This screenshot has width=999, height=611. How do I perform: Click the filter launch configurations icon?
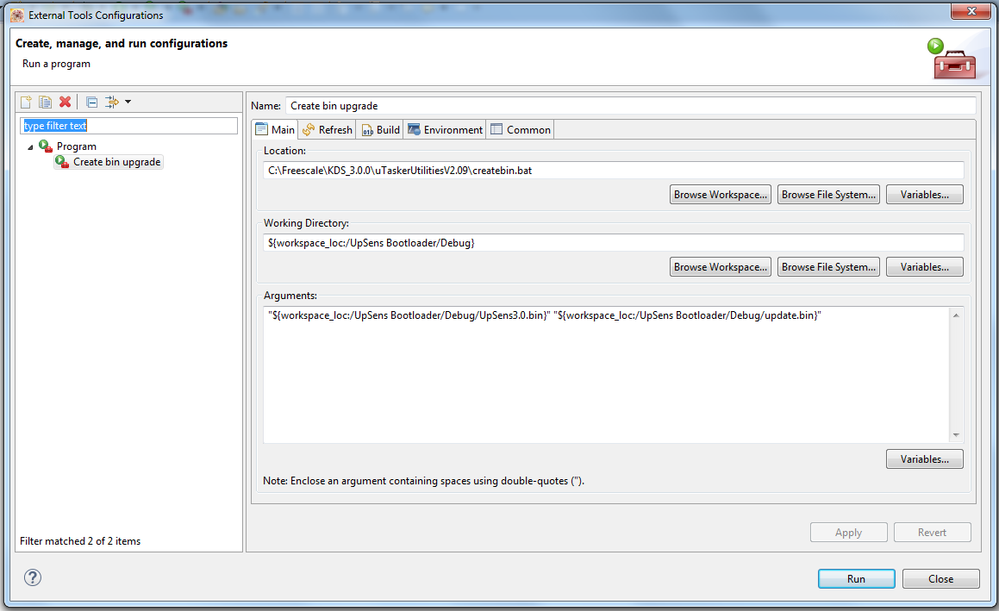[x=111, y=102]
